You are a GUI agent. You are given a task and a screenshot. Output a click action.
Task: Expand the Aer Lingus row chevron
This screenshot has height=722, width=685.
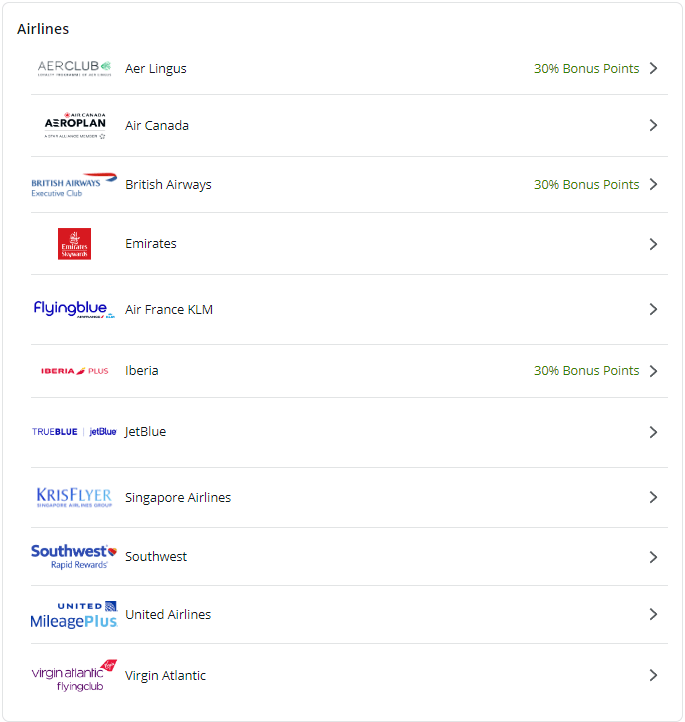tap(653, 68)
